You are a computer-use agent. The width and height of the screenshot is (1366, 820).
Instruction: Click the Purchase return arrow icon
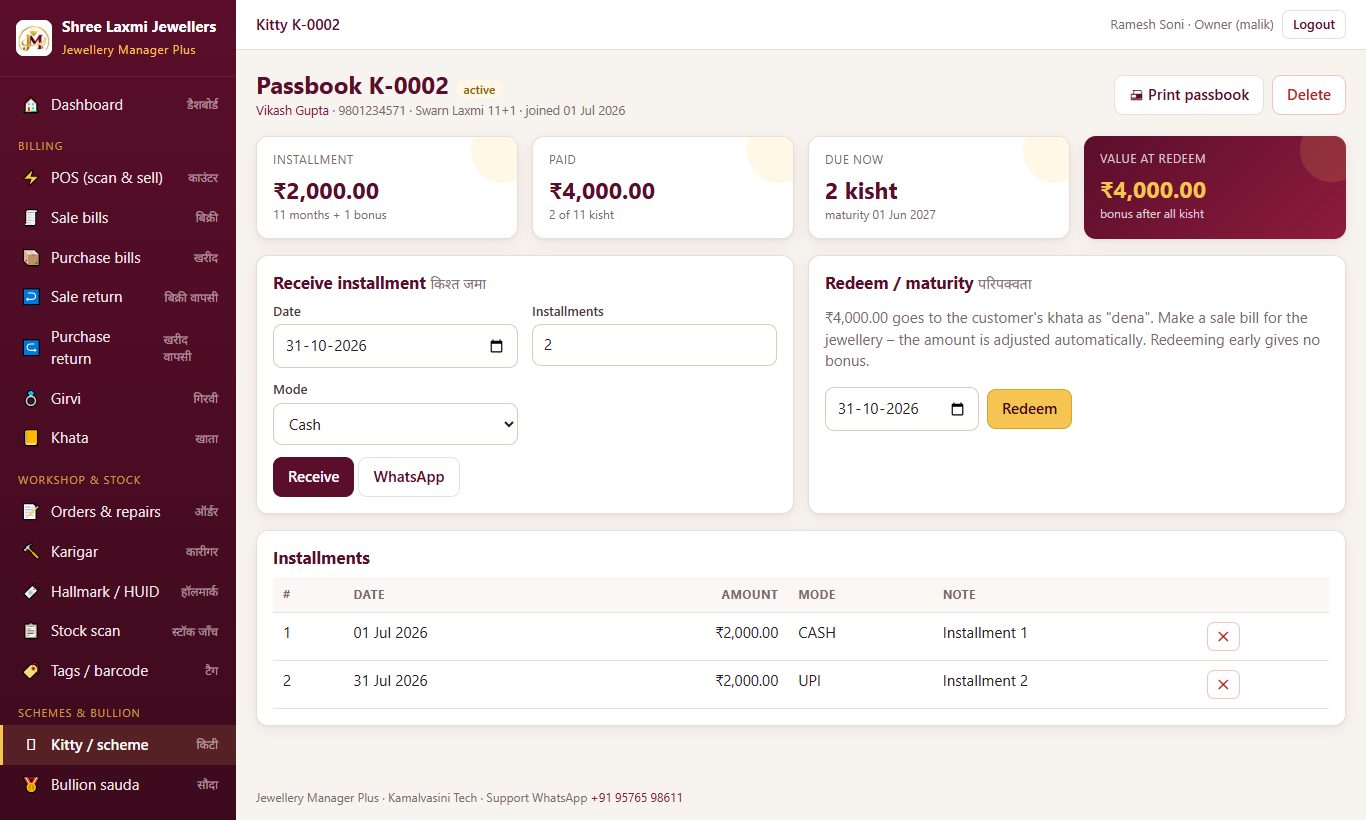pyautogui.click(x=31, y=348)
